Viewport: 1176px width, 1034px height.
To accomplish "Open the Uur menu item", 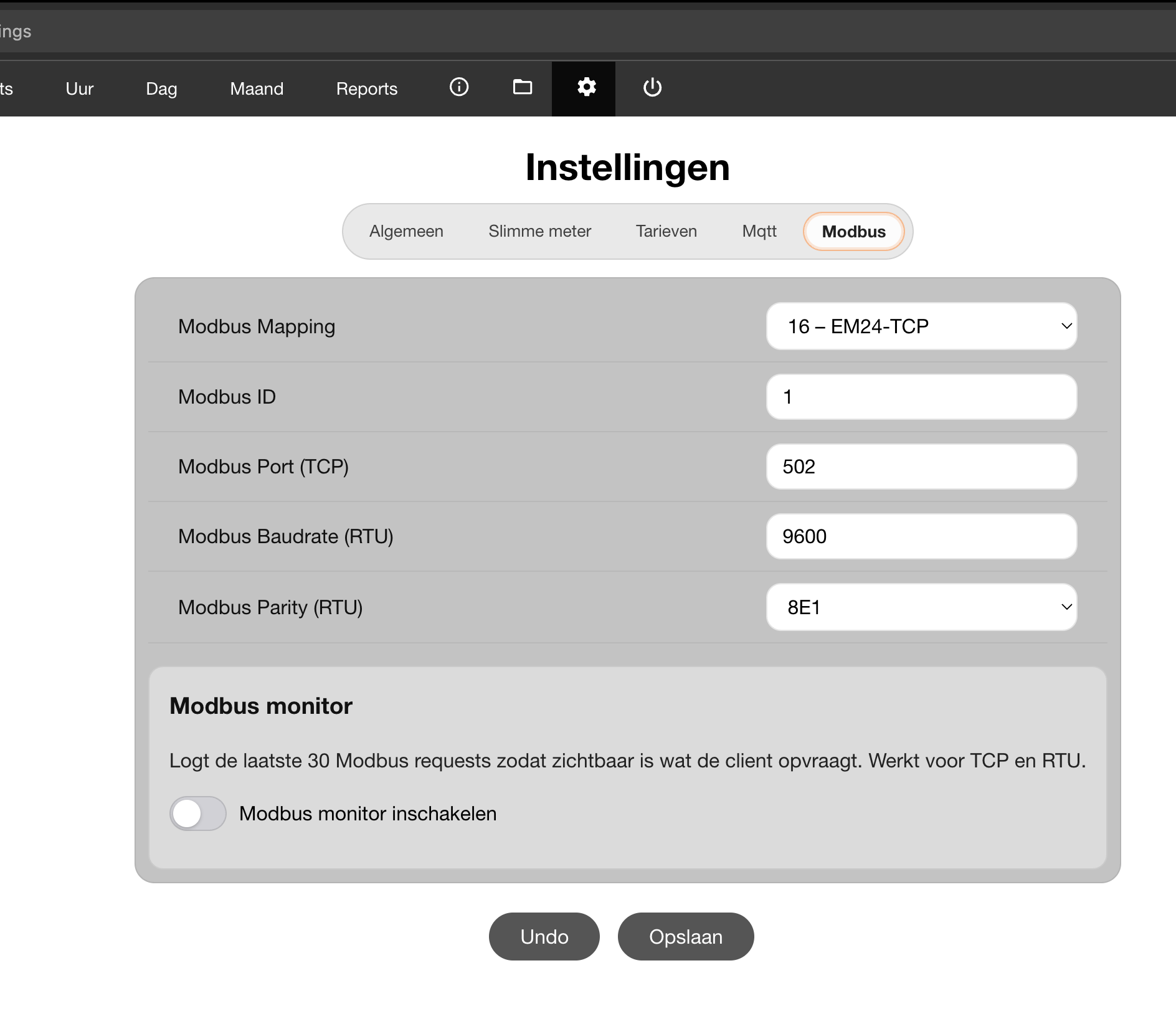I will point(79,89).
